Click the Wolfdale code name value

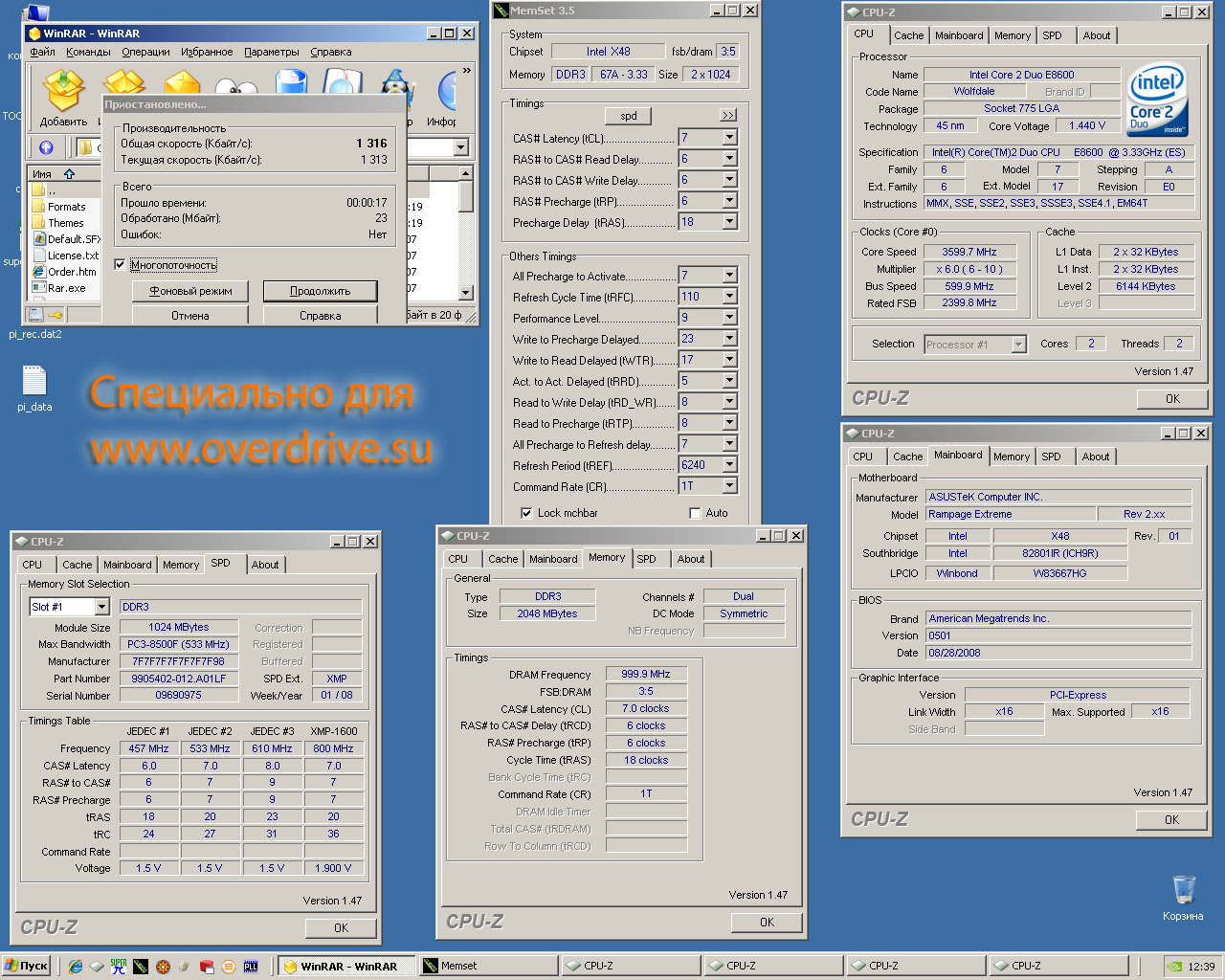click(x=974, y=92)
